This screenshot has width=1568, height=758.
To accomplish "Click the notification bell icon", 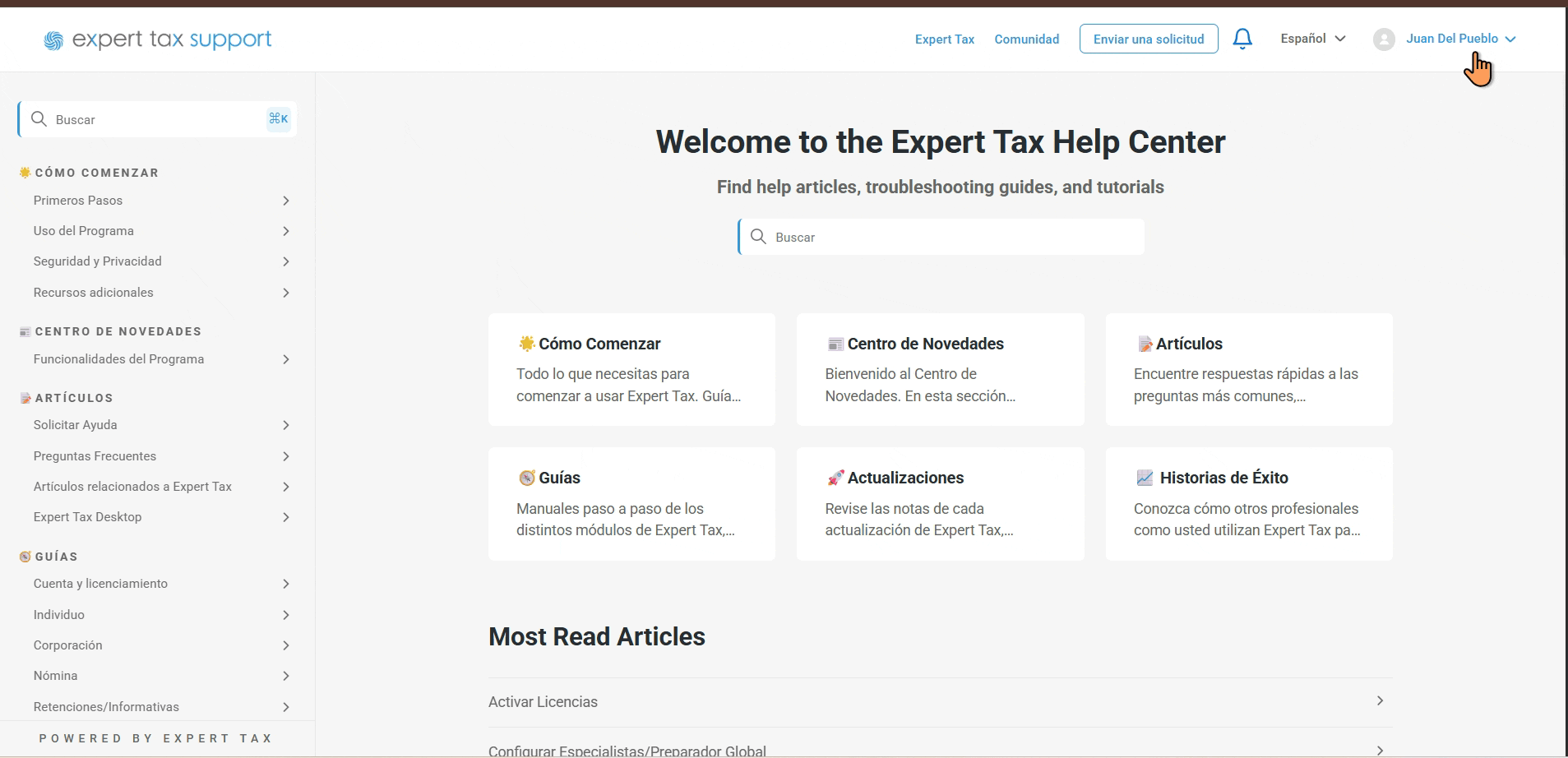I will 1242,39.
